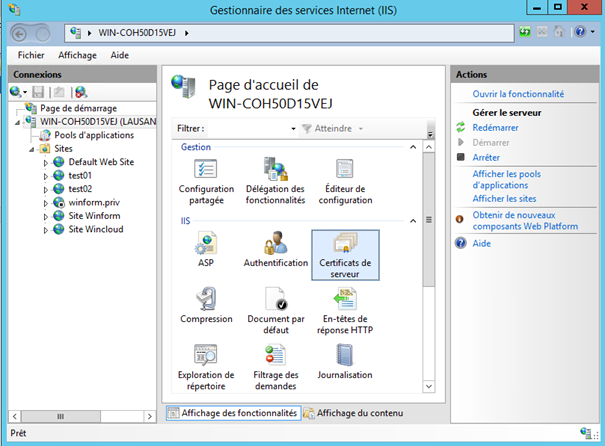605x446 pixels.
Task: Click Afficher les pools d'applications link
Action: [x=508, y=179]
